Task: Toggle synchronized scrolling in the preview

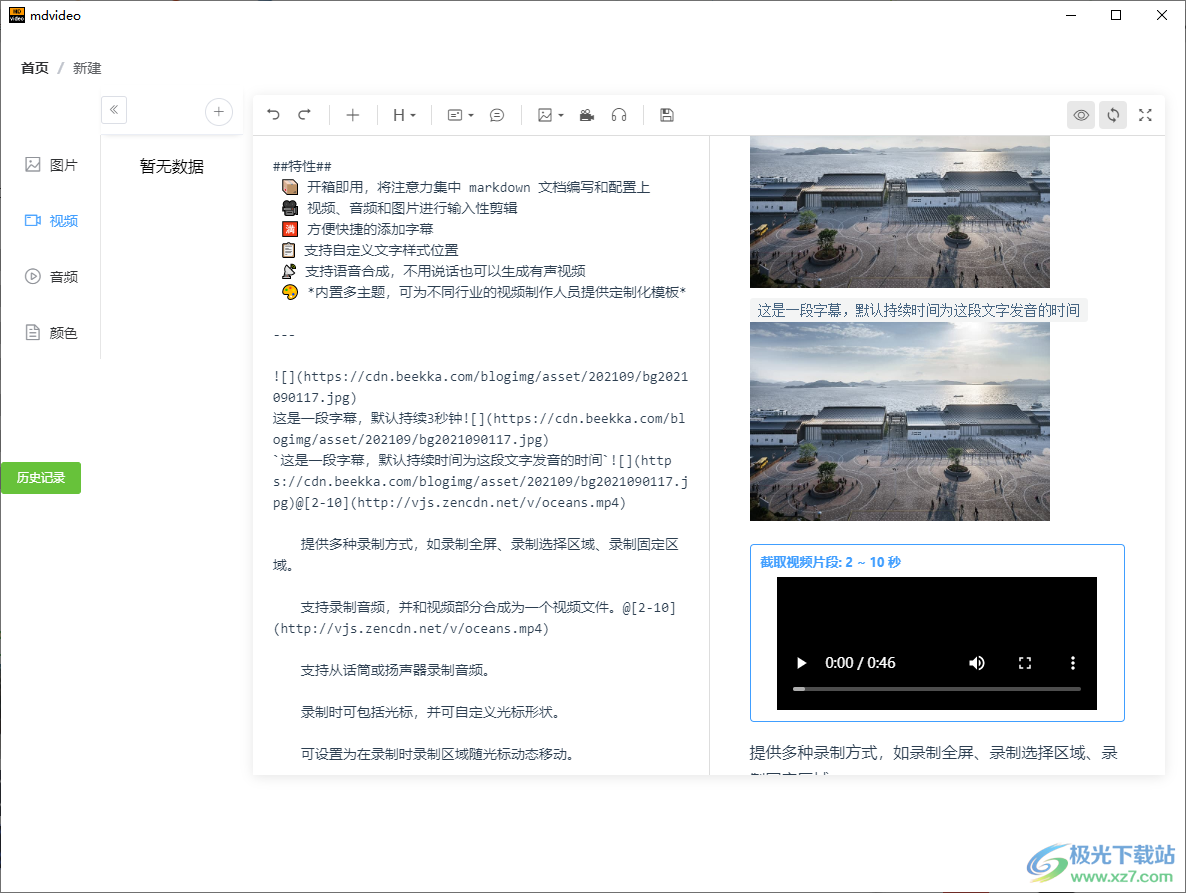Action: click(x=1112, y=115)
